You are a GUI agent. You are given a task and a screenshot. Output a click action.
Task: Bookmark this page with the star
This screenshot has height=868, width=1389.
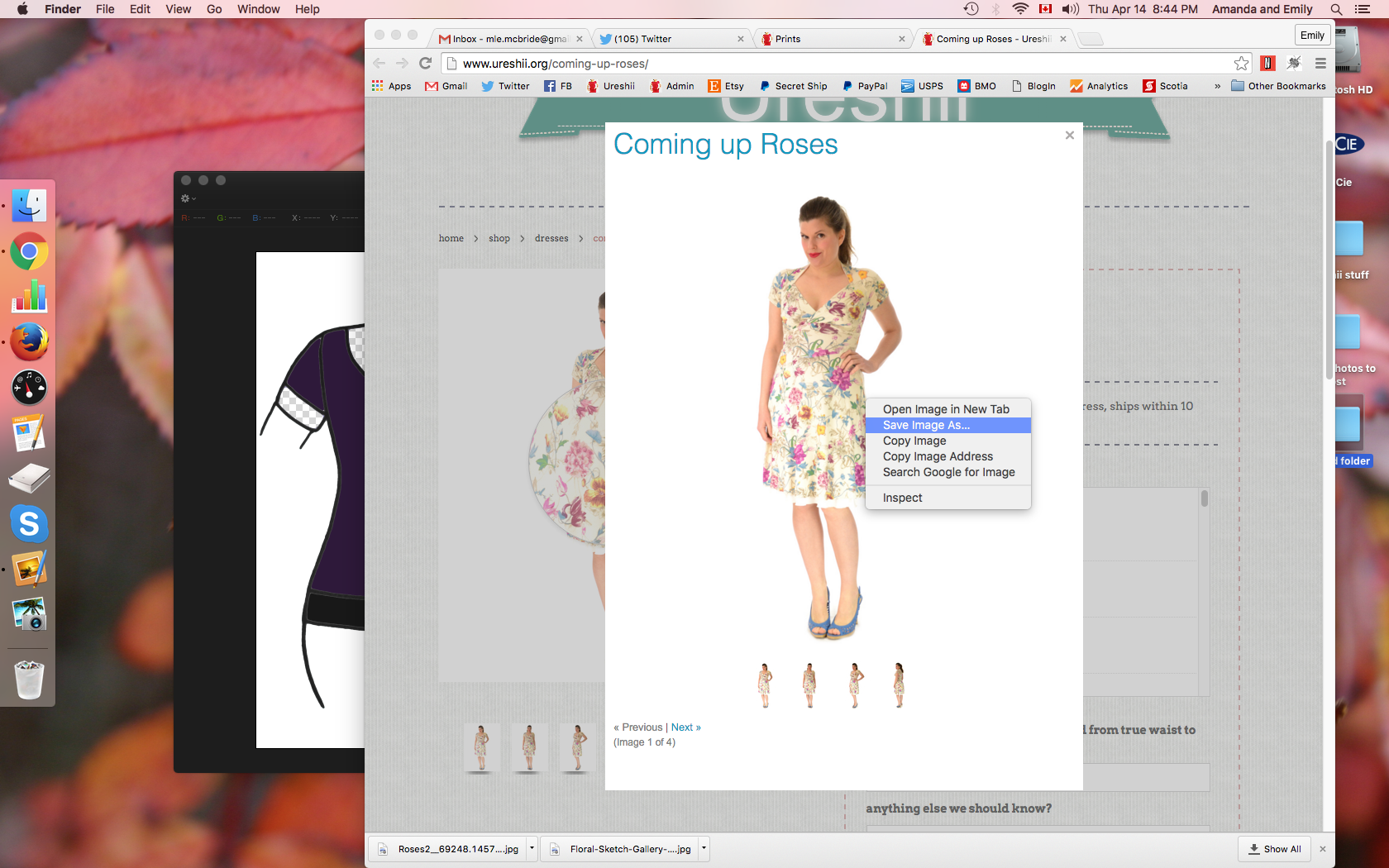(1241, 64)
